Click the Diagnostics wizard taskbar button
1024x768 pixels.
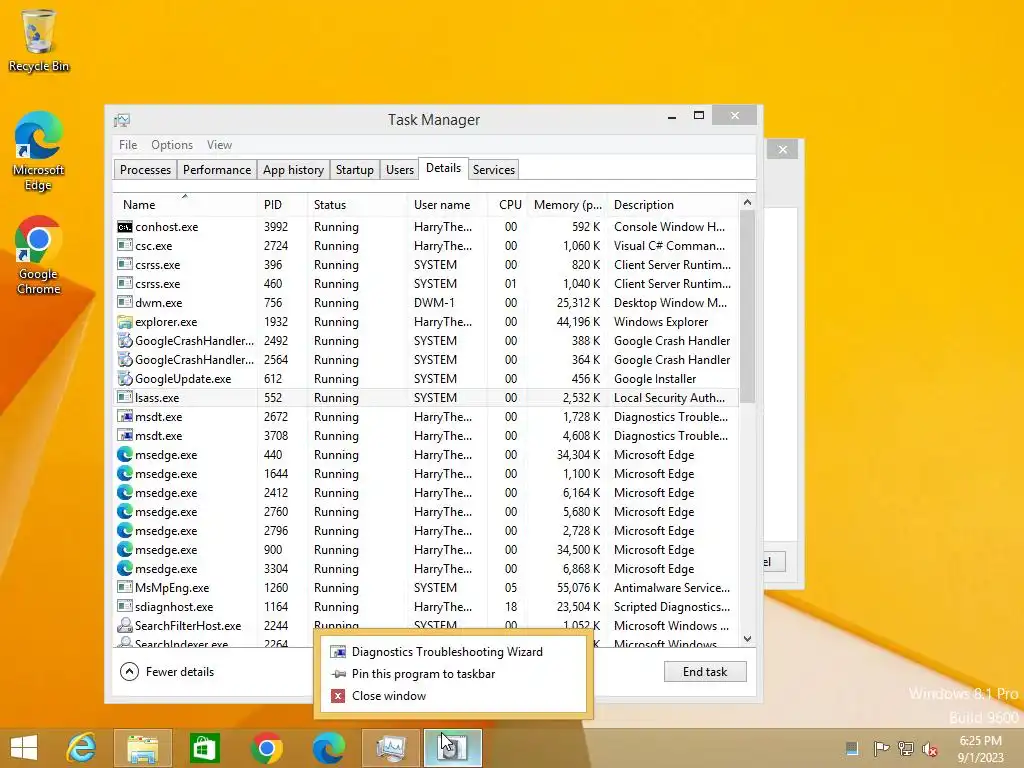coord(453,748)
